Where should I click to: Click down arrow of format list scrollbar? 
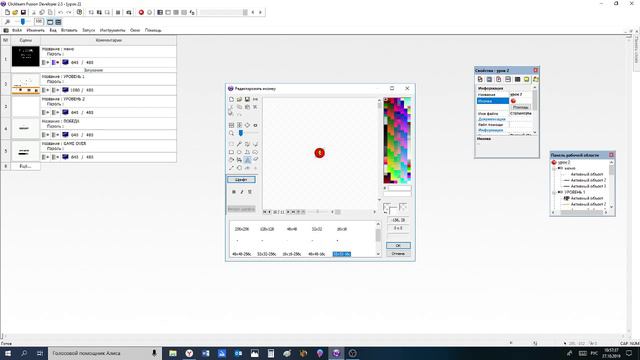pyautogui.click(x=378, y=254)
